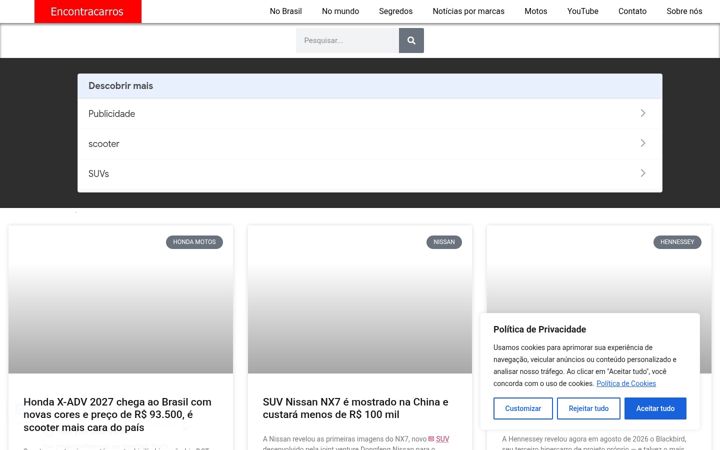
Task: Select the SUVs list item
Action: click(370, 174)
